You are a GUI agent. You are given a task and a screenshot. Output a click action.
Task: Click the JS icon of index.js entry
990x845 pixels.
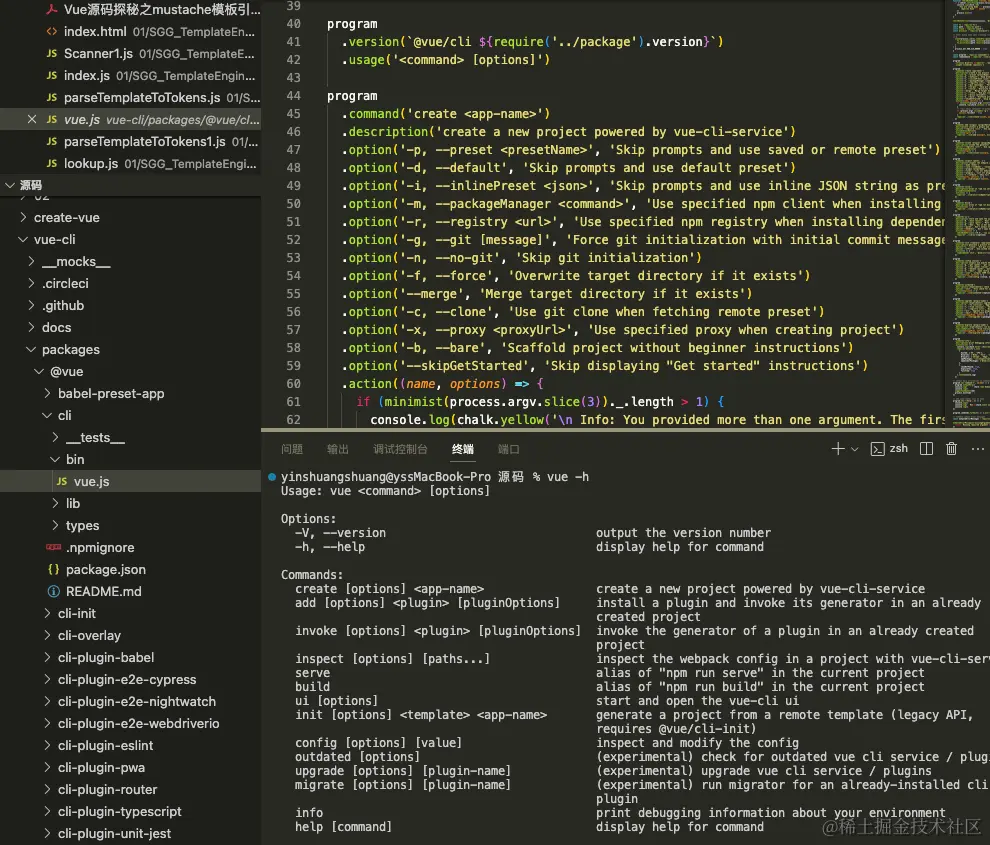[52, 75]
